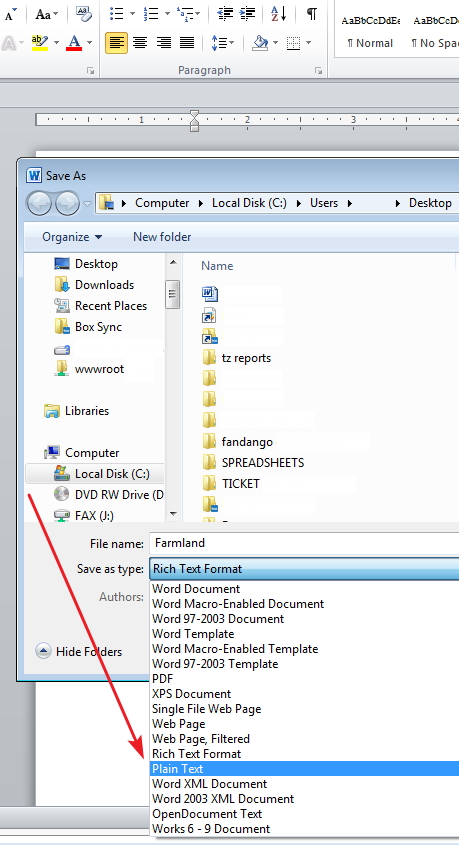Select wwwroot network drive
This screenshot has height=845, width=459.
89,369
